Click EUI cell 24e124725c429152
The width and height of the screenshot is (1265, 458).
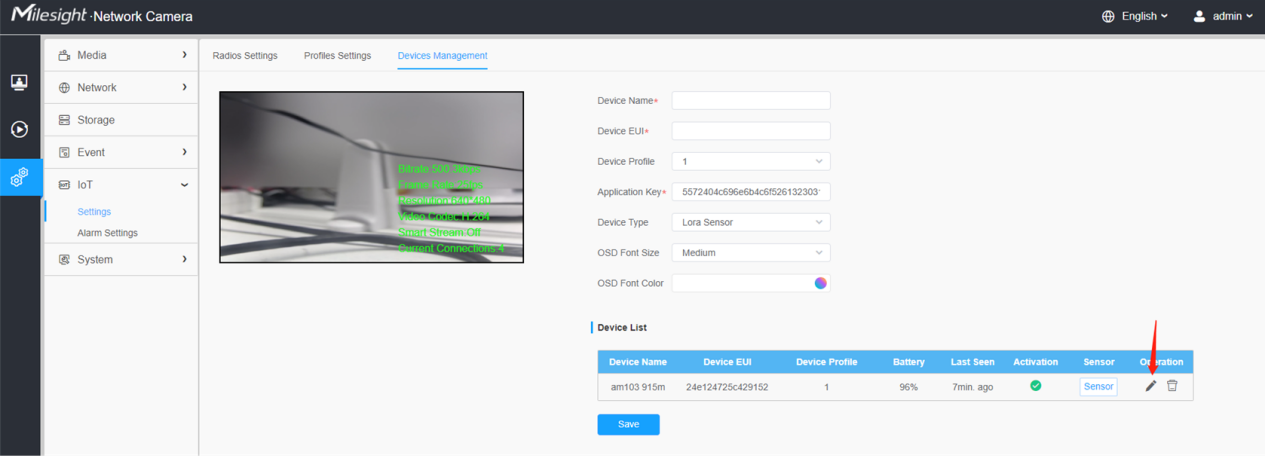[727, 387]
